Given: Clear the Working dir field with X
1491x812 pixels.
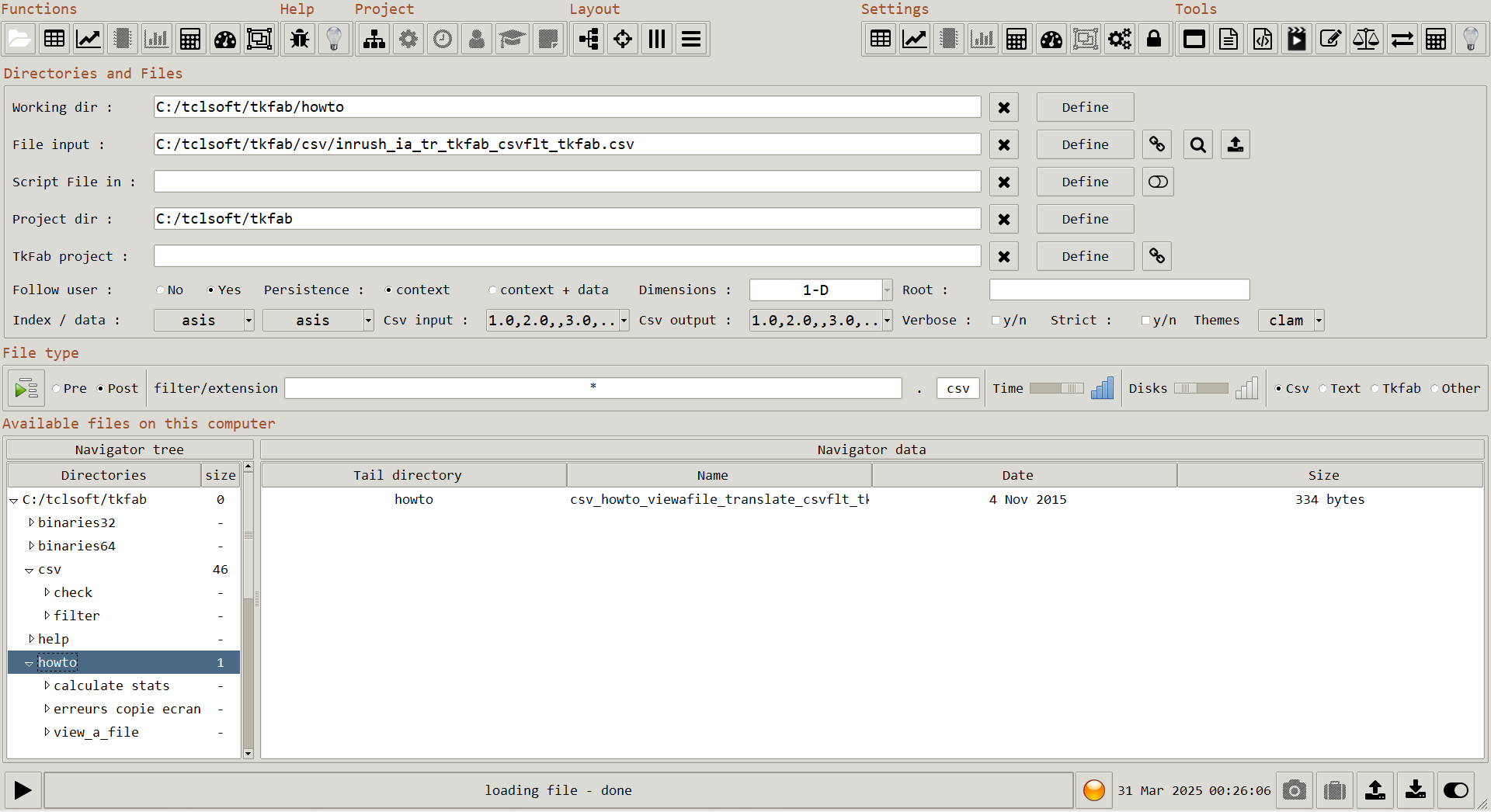Looking at the screenshot, I should (1004, 107).
